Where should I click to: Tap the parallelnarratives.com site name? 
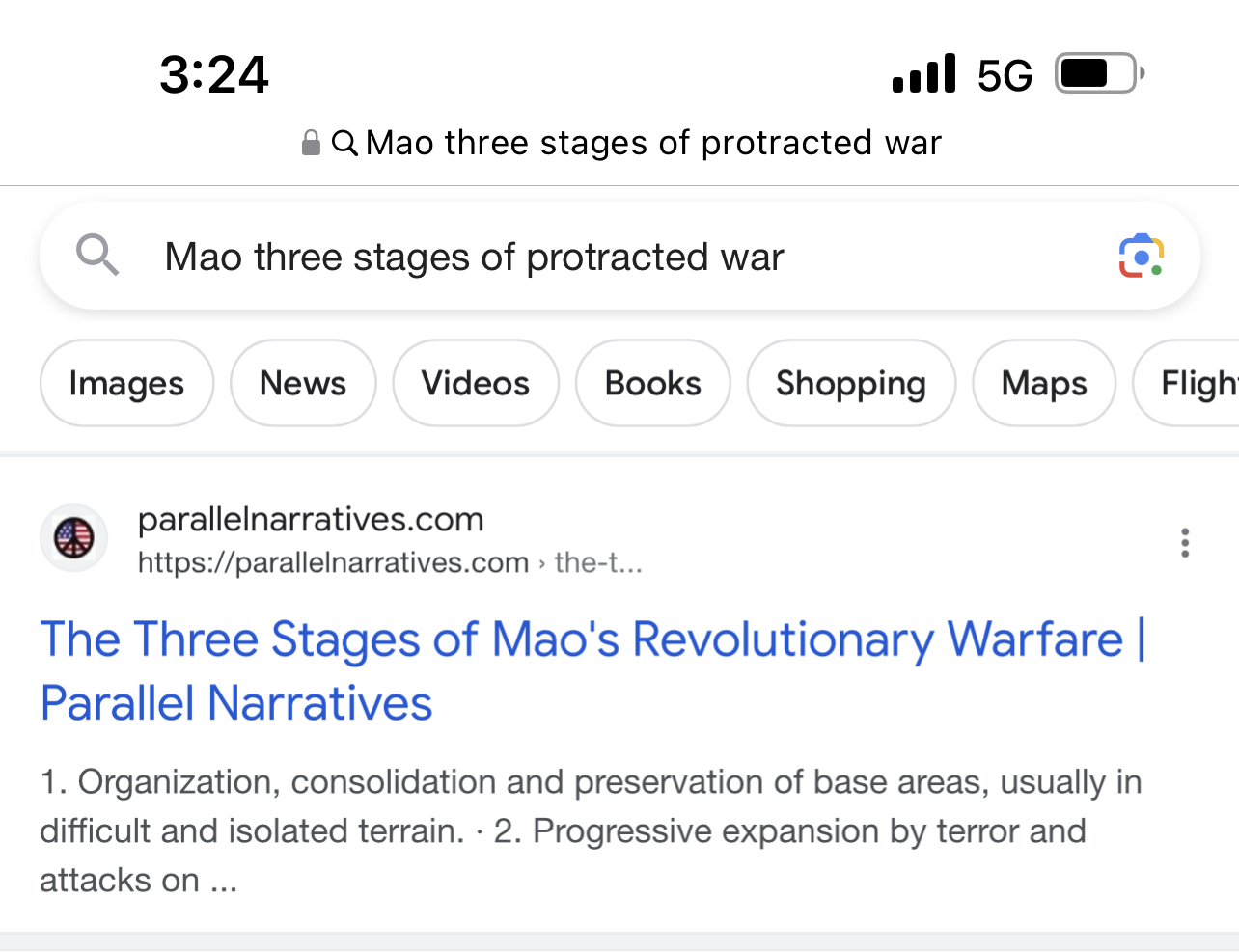pos(311,520)
